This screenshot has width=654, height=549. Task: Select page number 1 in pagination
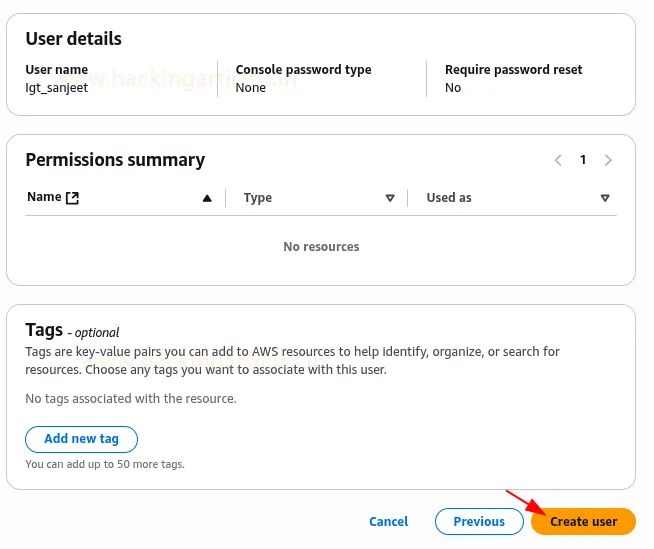tap(583, 160)
